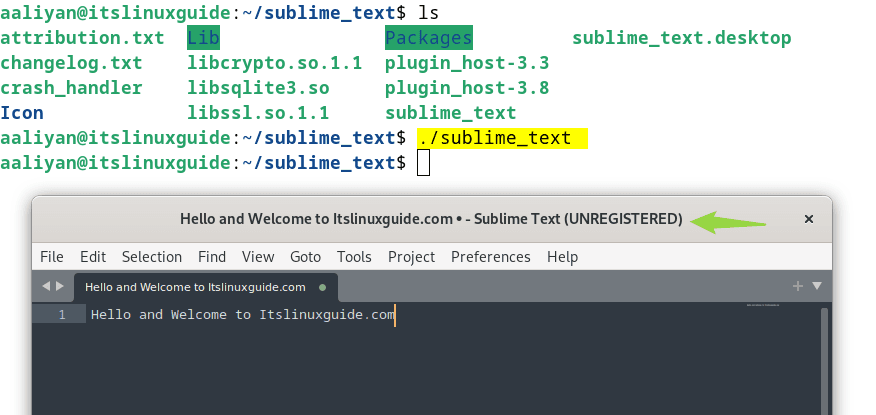Click the Lib directory in terminal listing
Image resolution: width=876 pixels, height=415 pixels.
[x=203, y=37]
